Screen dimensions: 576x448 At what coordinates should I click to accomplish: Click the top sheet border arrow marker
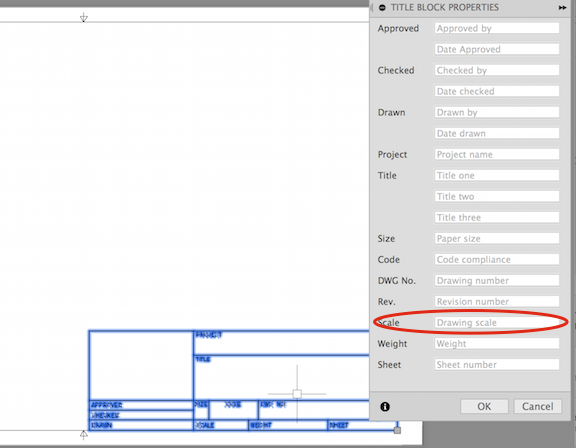(84, 17)
